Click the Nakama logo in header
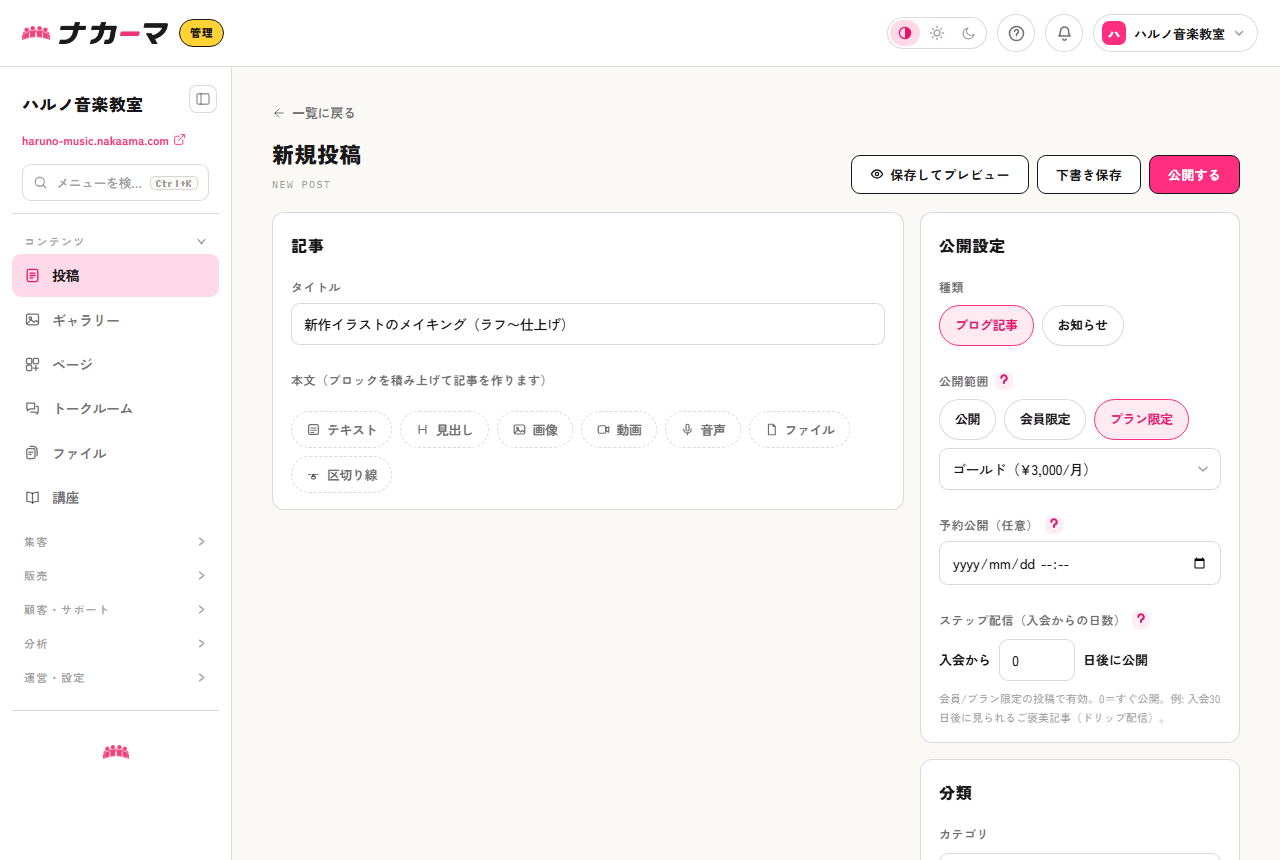 pos(95,33)
